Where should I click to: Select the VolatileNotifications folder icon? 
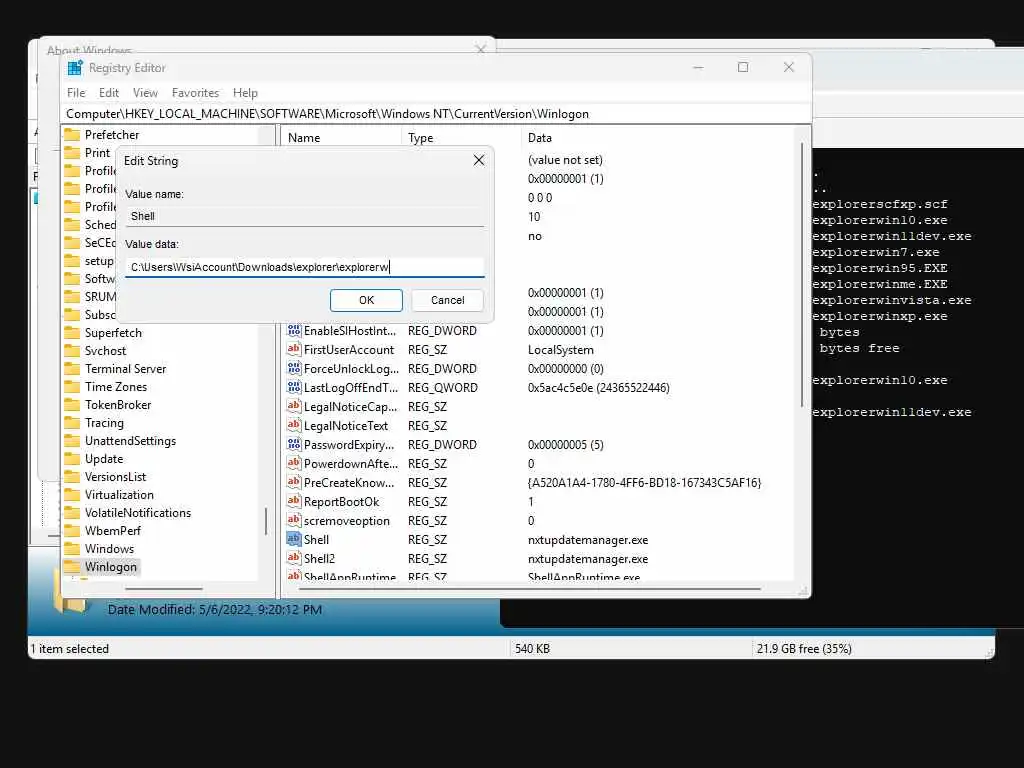coord(72,513)
